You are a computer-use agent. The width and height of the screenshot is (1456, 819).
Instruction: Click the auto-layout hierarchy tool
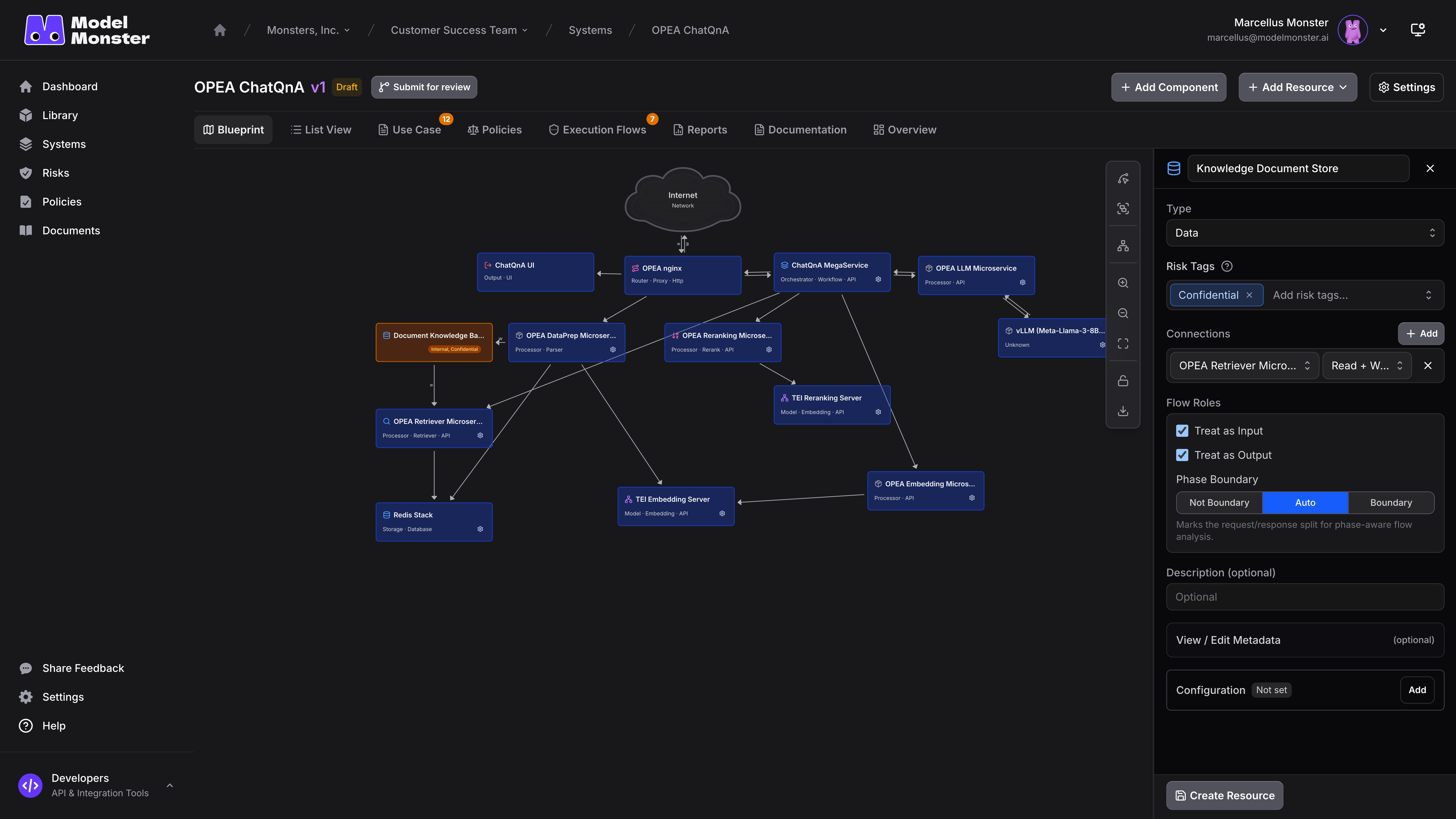pos(1123,246)
